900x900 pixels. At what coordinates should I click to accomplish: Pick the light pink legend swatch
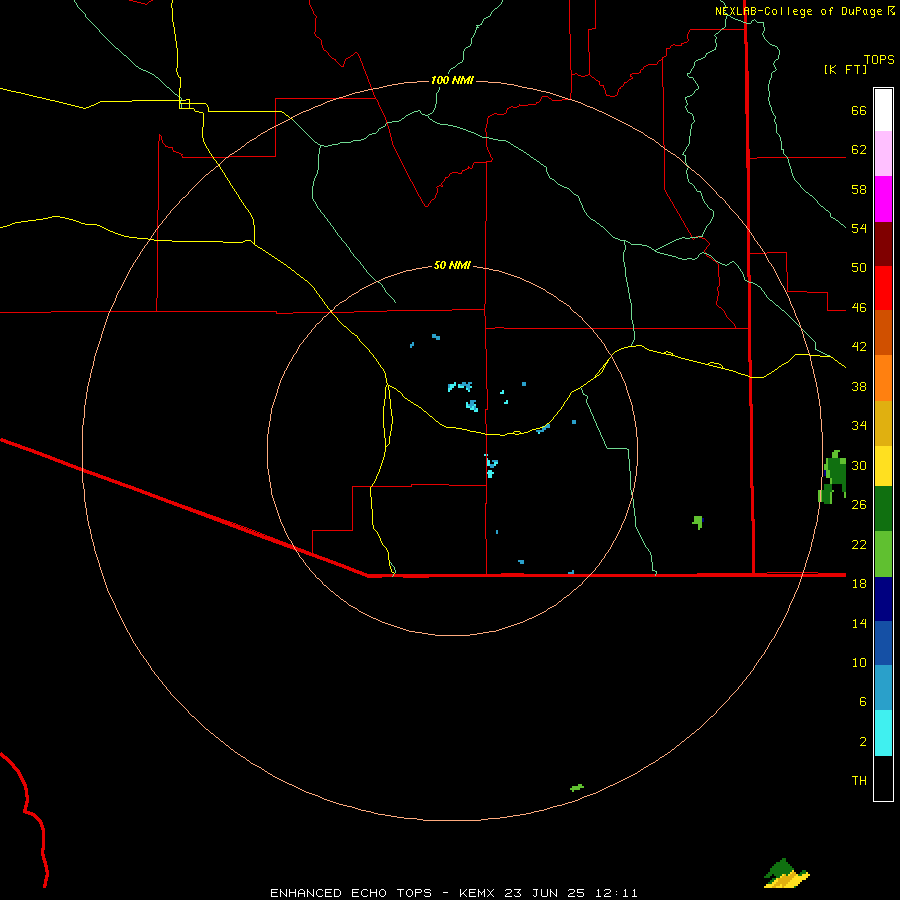pos(883,153)
